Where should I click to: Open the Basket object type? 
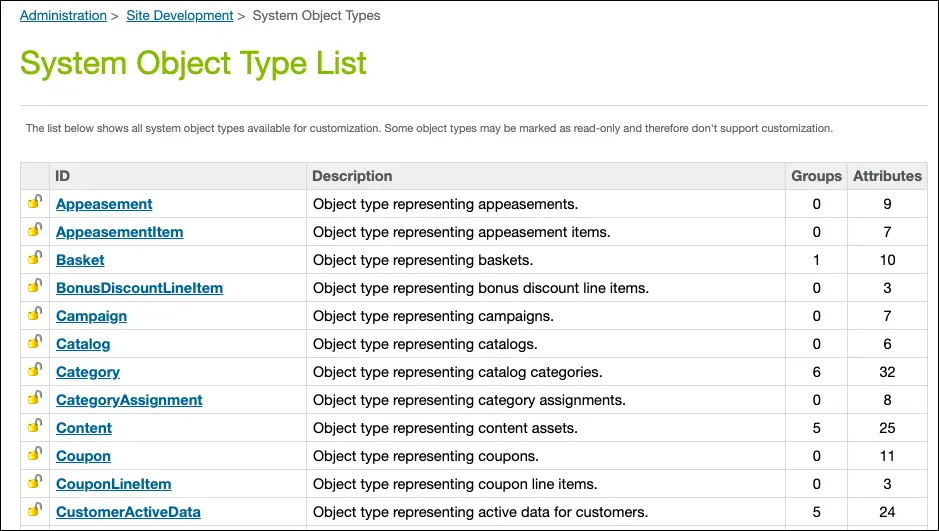(80, 260)
